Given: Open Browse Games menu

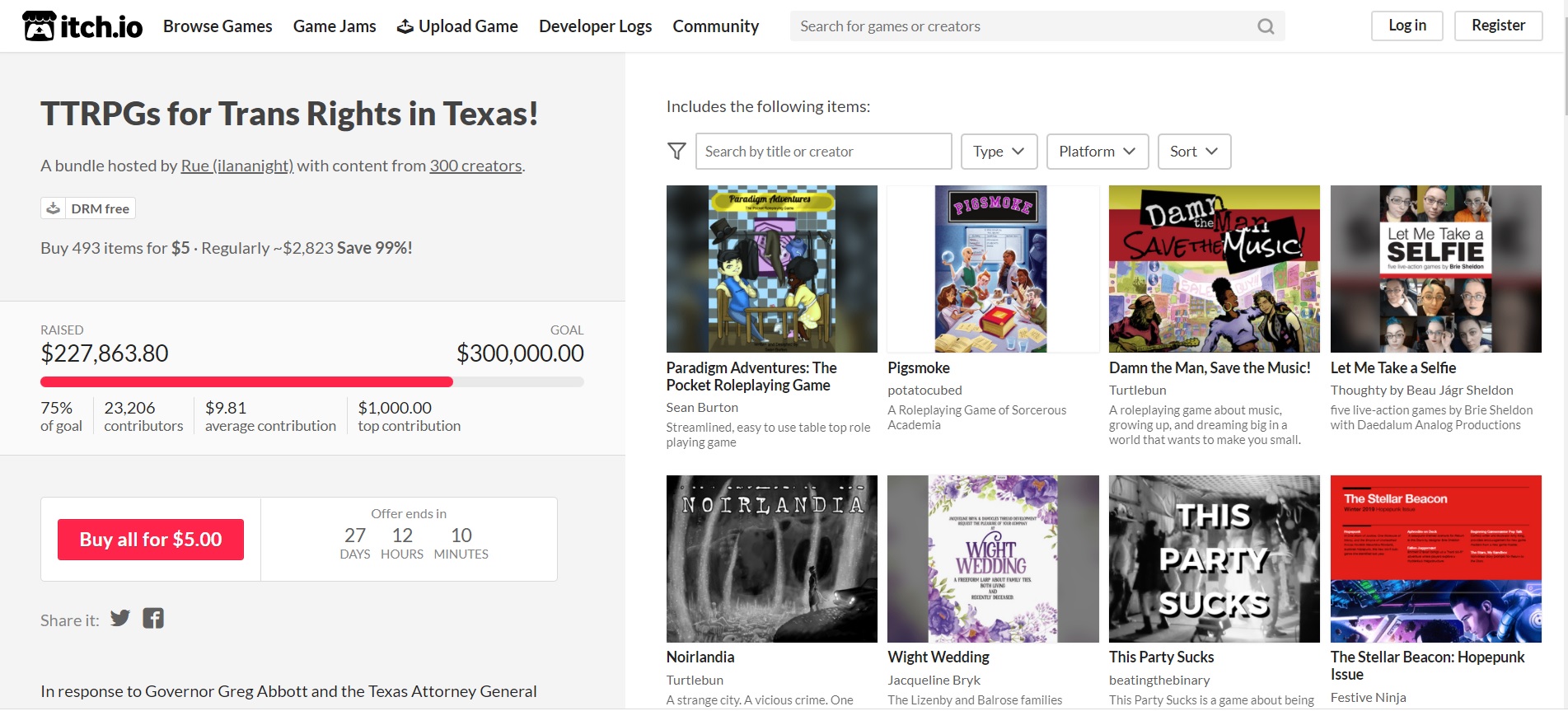Looking at the screenshot, I should coord(218,26).
